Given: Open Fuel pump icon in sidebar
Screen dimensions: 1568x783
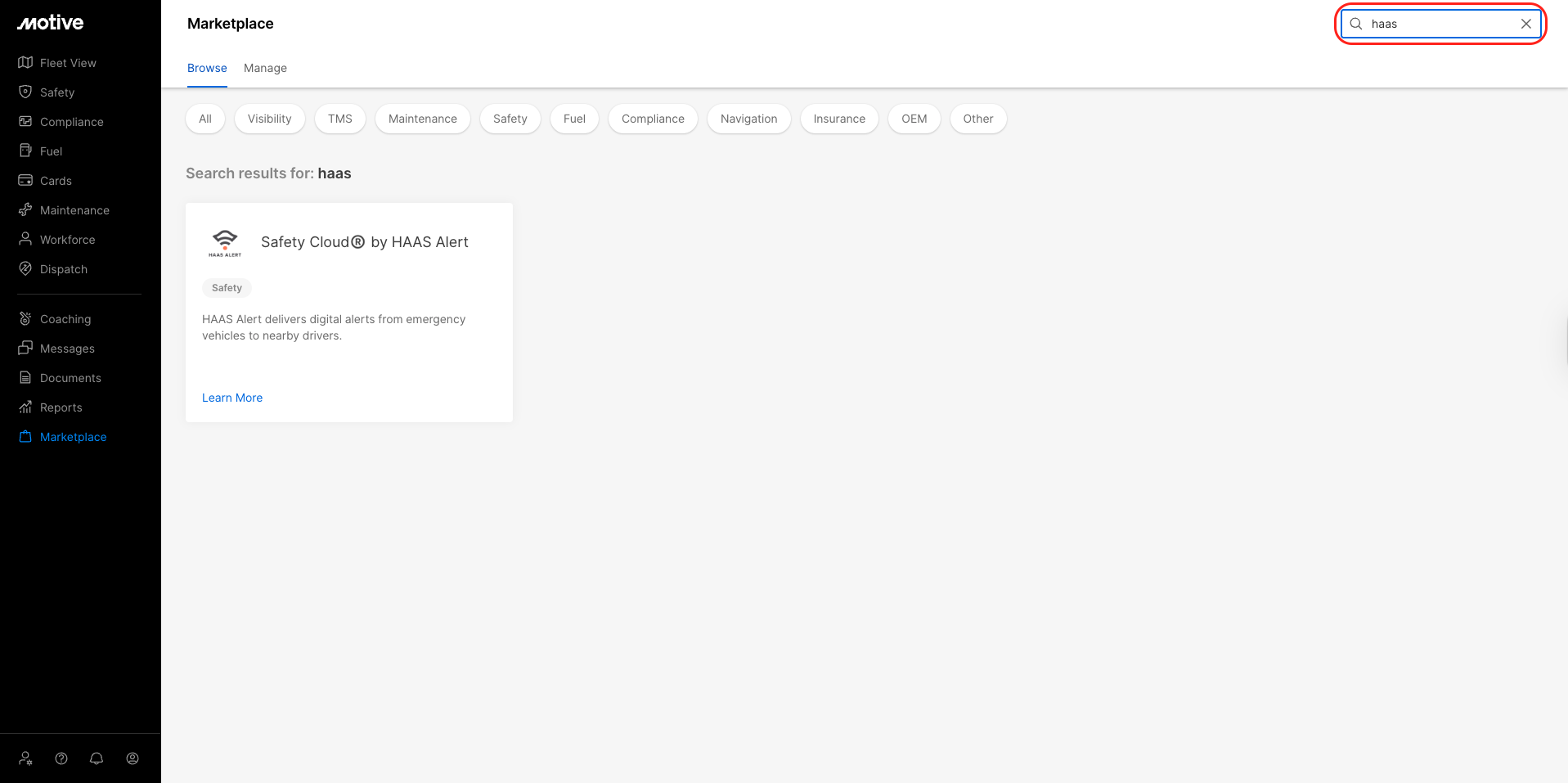Looking at the screenshot, I should coord(25,151).
